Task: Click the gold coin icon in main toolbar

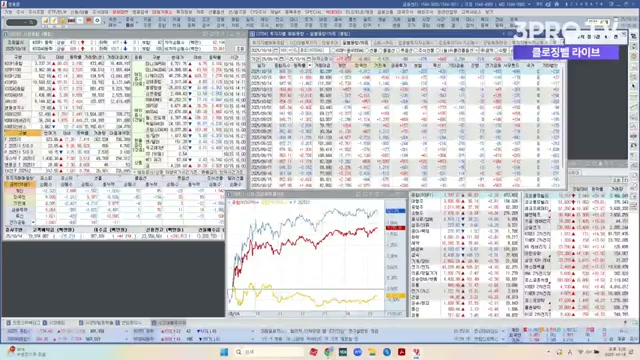Action: pyautogui.click(x=62, y=21)
